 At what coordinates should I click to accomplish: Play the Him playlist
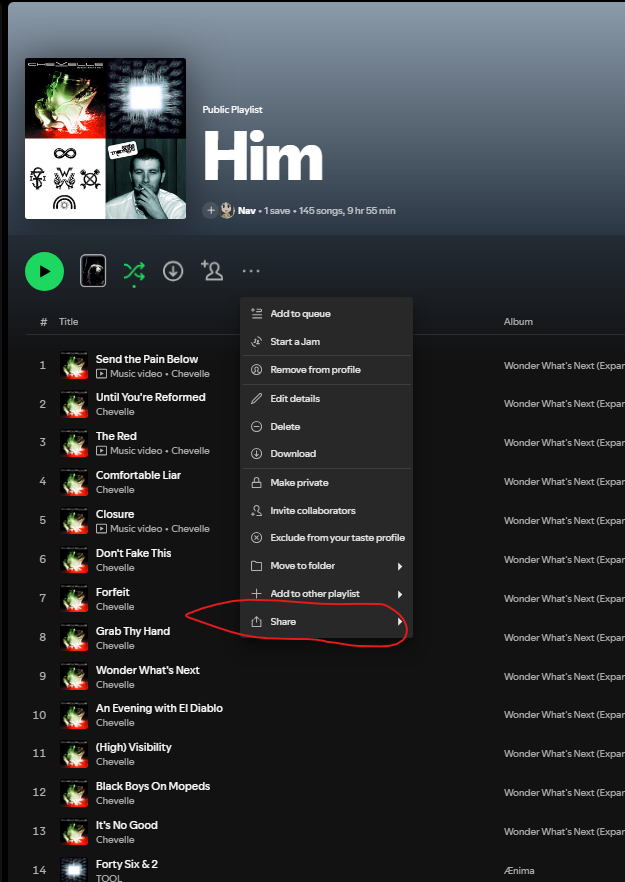click(x=44, y=271)
